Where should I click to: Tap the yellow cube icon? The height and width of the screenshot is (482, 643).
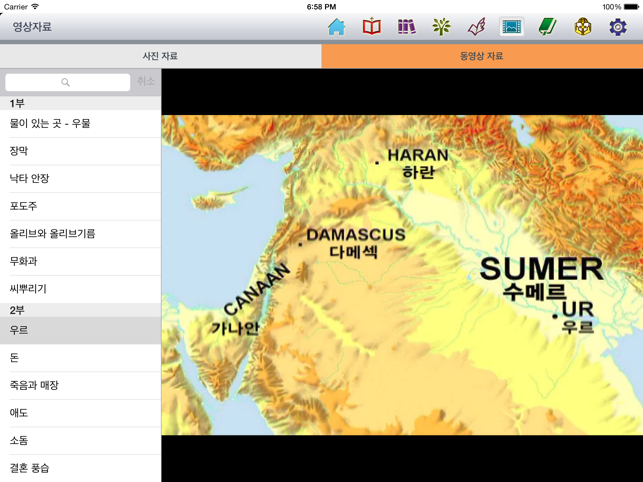(x=582, y=27)
